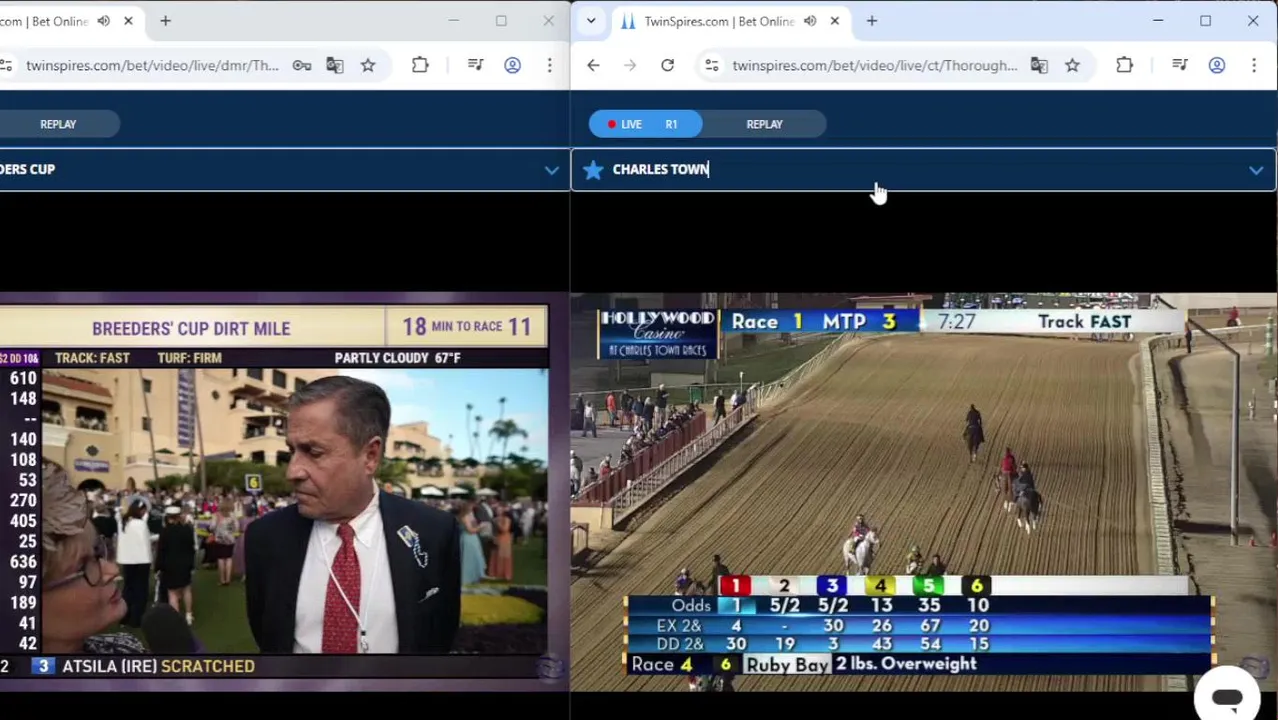Open tab search chevron in right window

(x=591, y=21)
